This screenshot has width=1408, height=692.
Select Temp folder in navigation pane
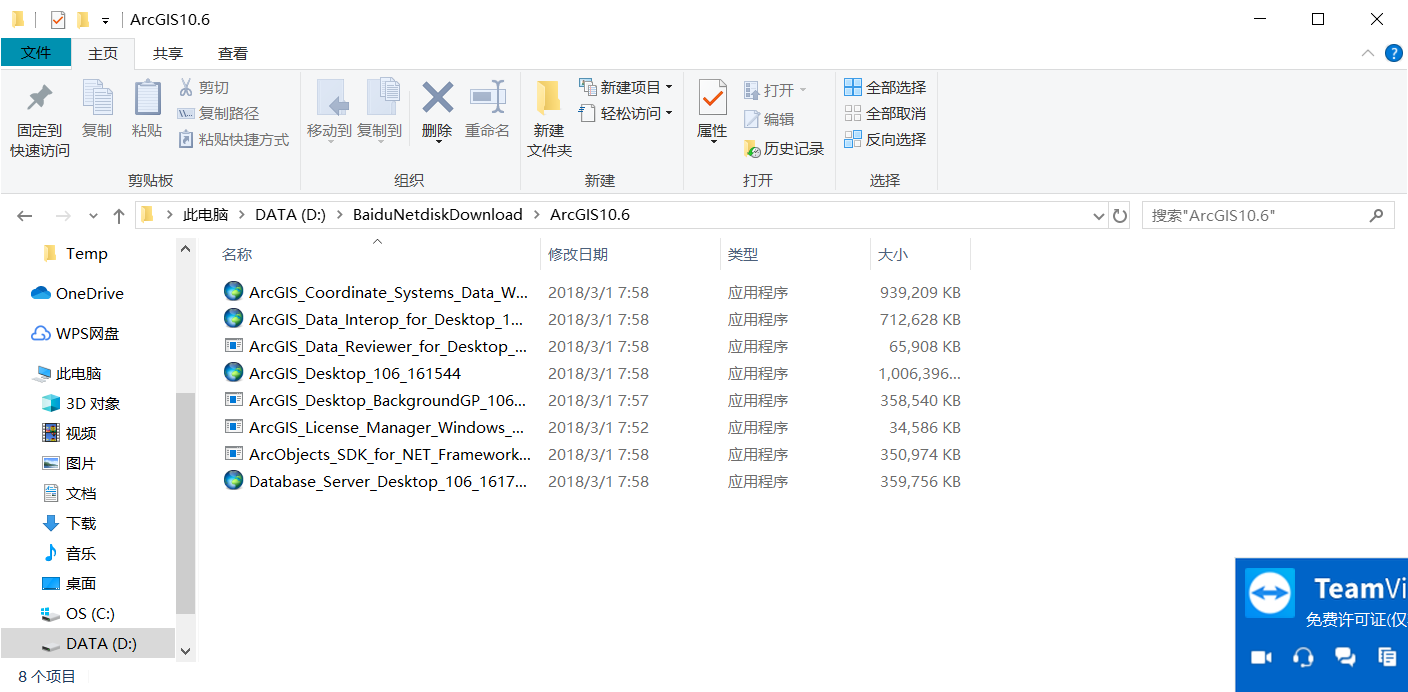point(87,253)
